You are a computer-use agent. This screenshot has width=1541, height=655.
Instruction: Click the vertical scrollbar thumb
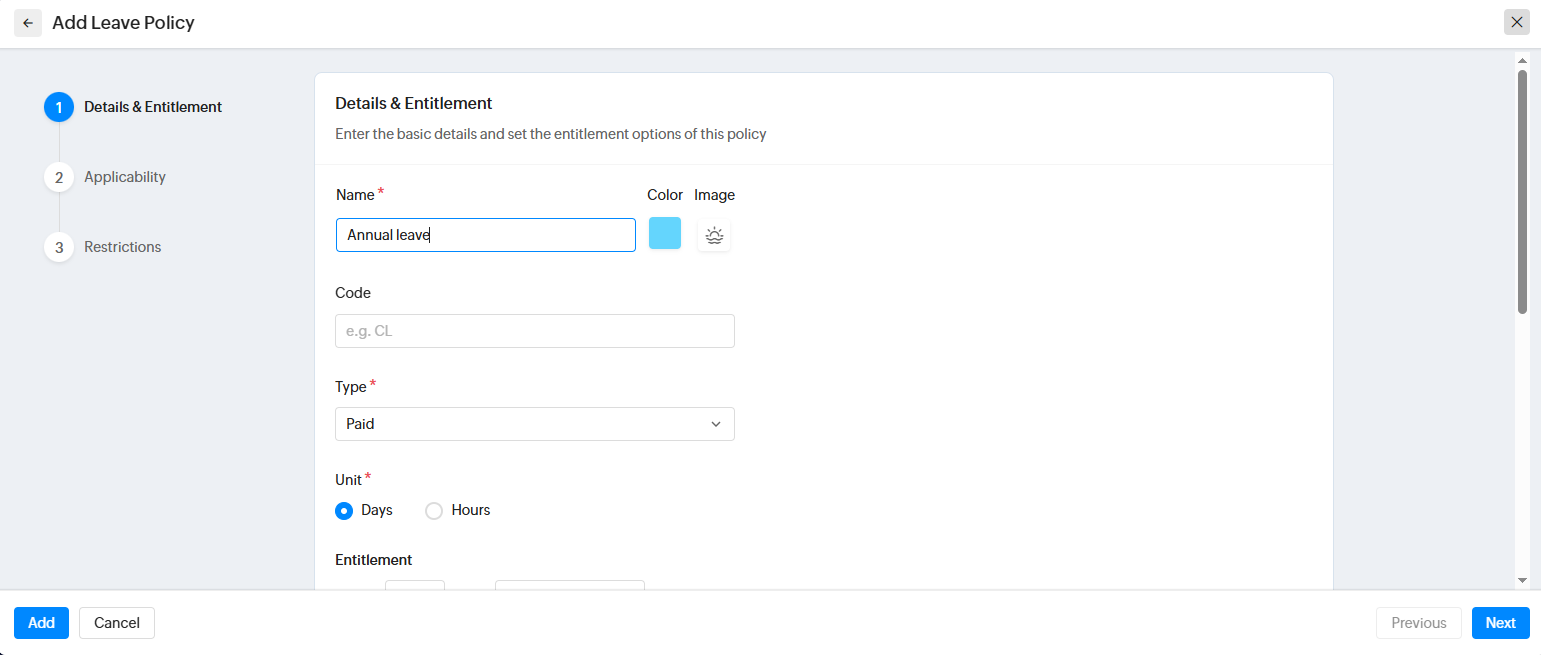(x=1522, y=190)
